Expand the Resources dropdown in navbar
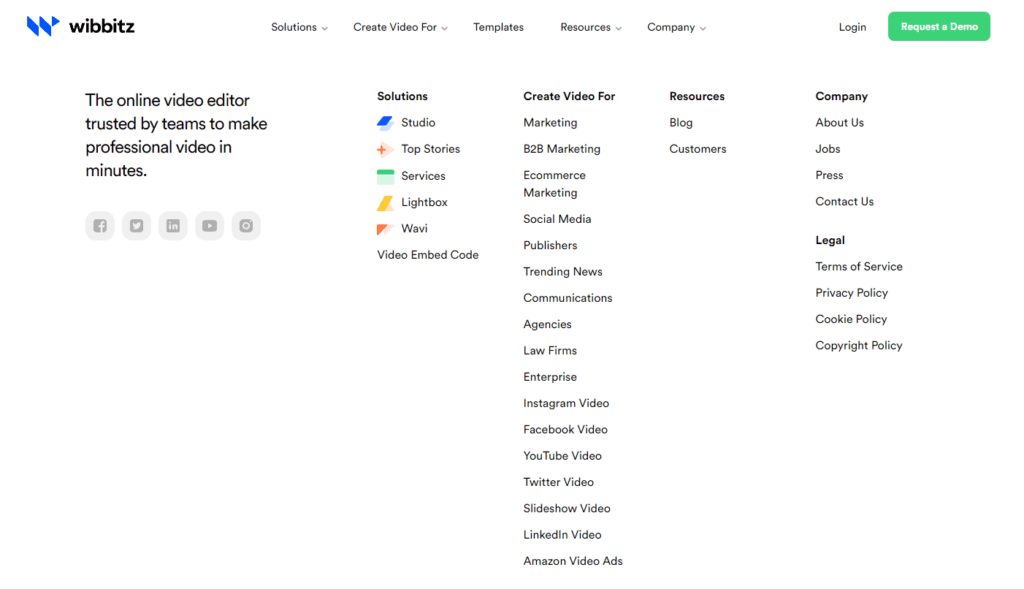 590,27
